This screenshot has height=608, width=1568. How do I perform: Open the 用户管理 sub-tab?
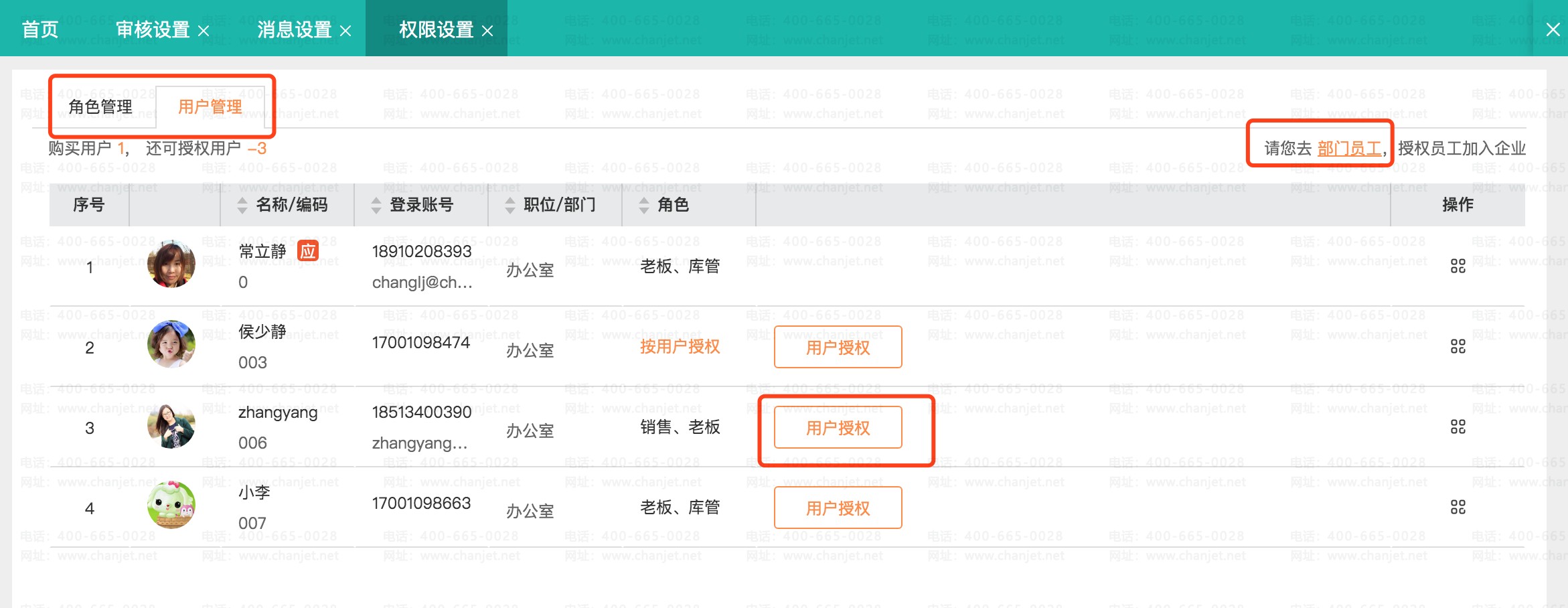pyautogui.click(x=210, y=106)
